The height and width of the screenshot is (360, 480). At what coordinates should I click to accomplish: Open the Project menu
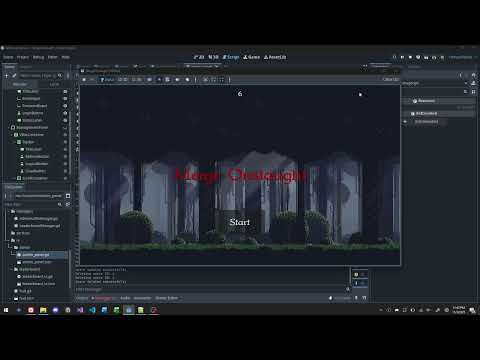click(x=23, y=57)
